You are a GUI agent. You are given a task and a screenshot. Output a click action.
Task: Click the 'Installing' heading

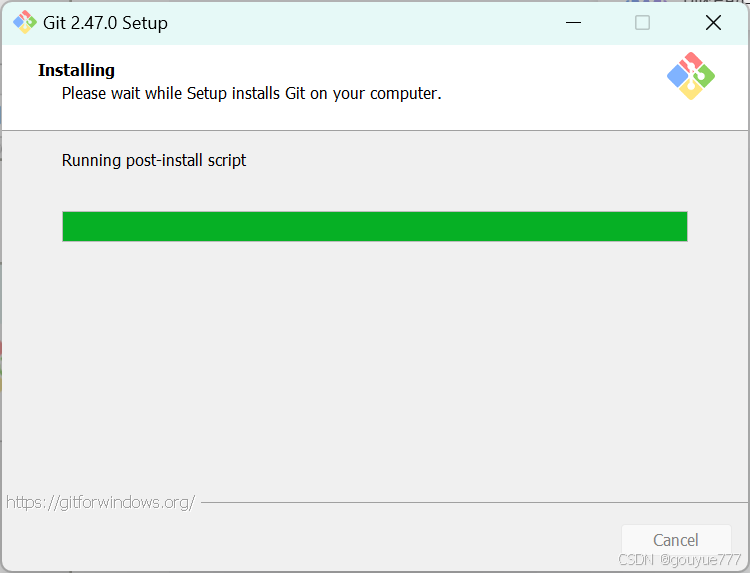point(77,70)
